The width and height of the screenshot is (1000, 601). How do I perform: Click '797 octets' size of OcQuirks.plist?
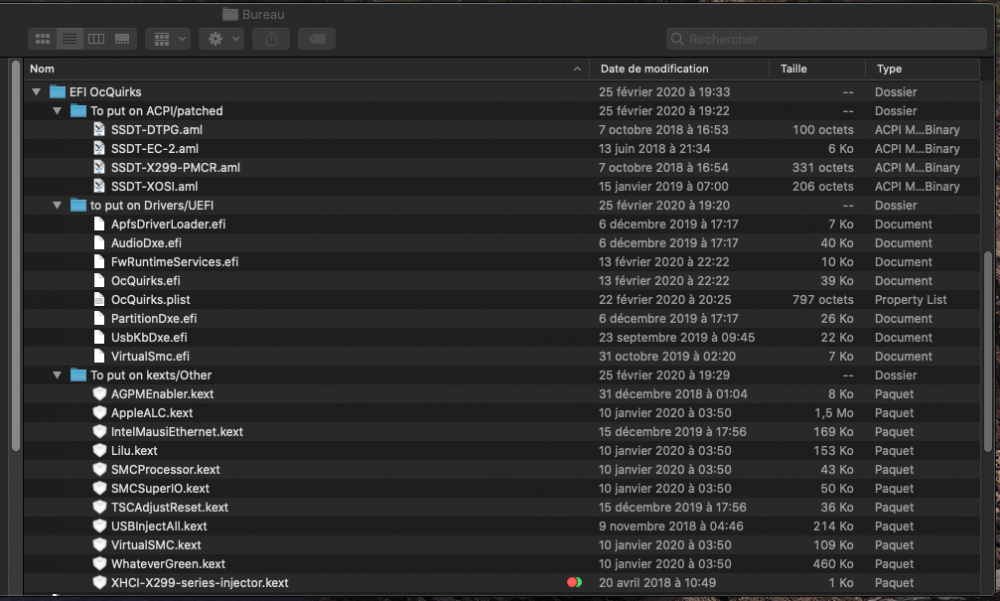823,299
